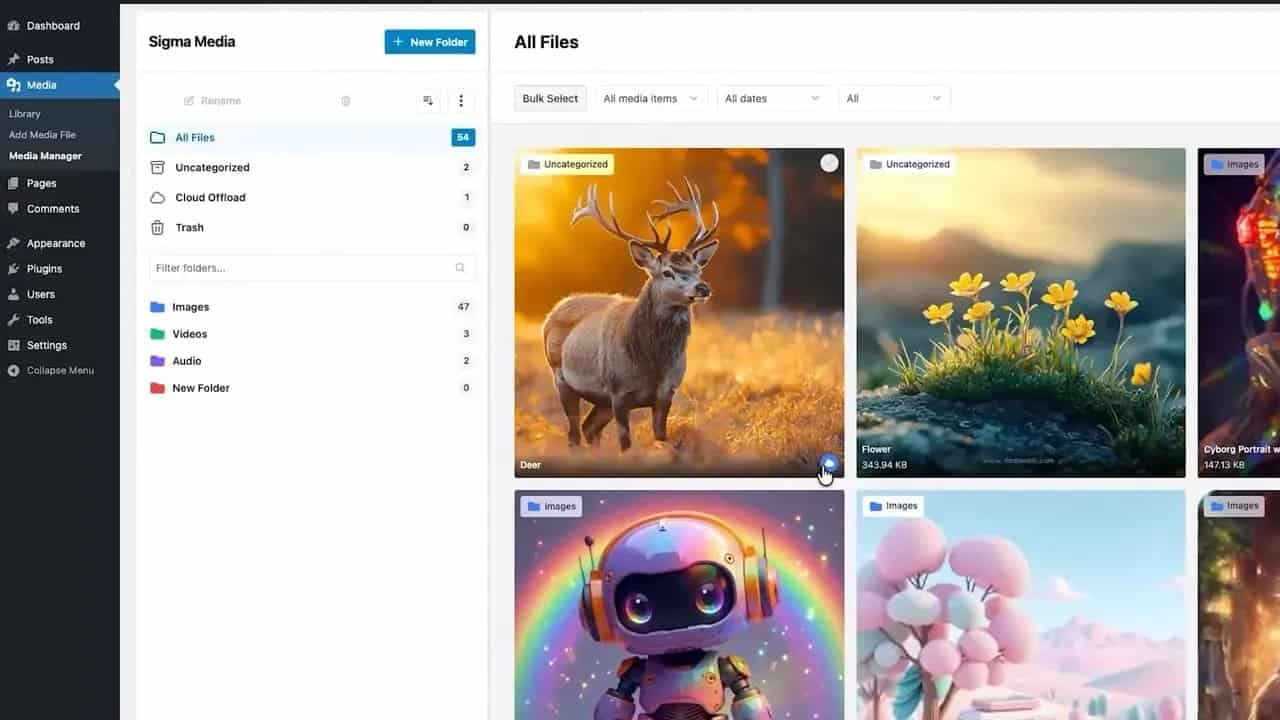Open the All media items dropdown

click(650, 98)
